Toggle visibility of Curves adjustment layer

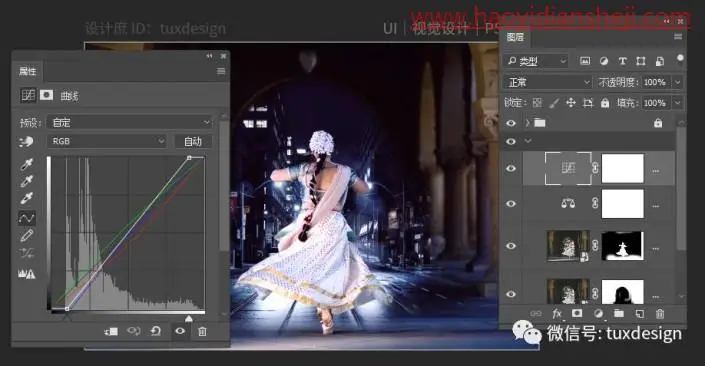(511, 168)
